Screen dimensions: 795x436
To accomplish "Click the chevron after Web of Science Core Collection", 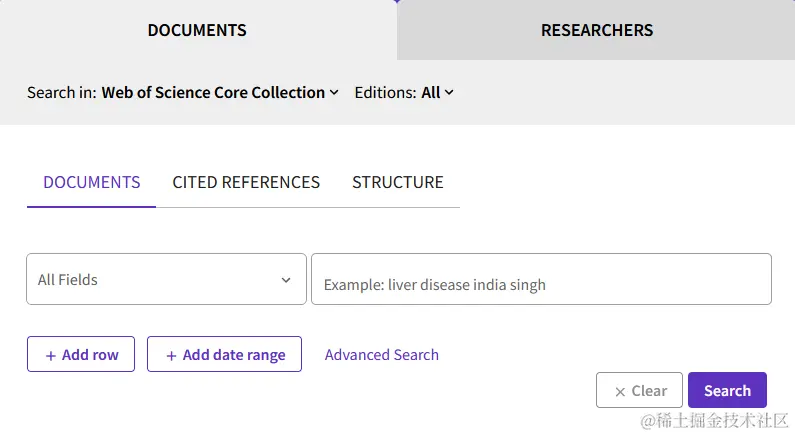I will tap(333, 92).
